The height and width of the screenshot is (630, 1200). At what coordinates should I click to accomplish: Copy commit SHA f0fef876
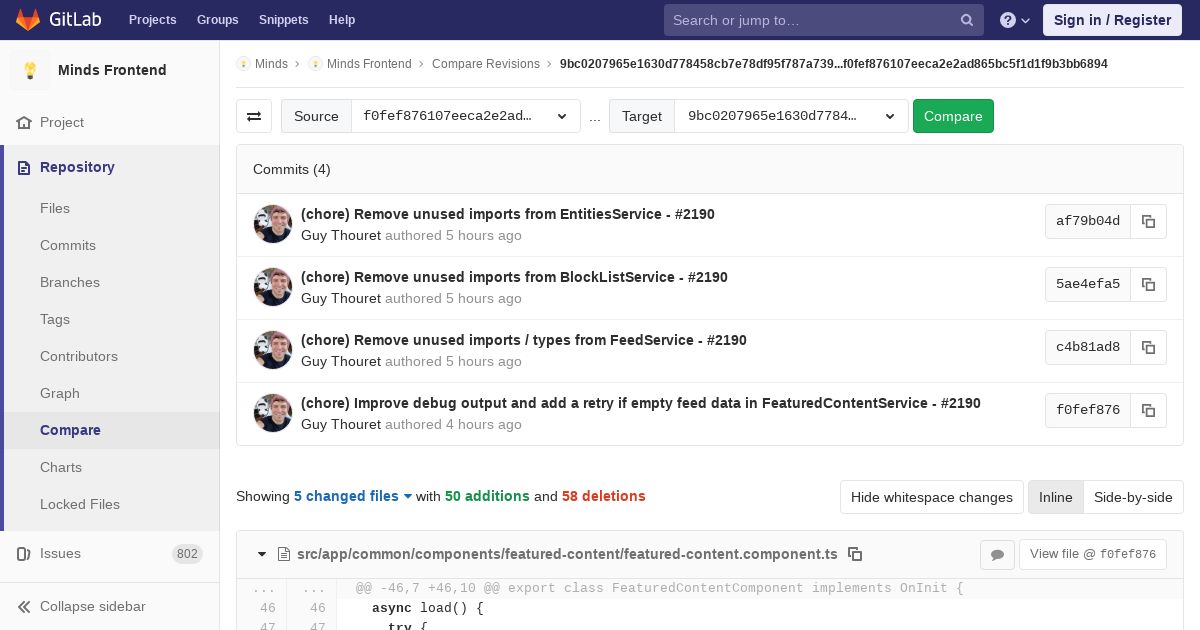point(1148,410)
